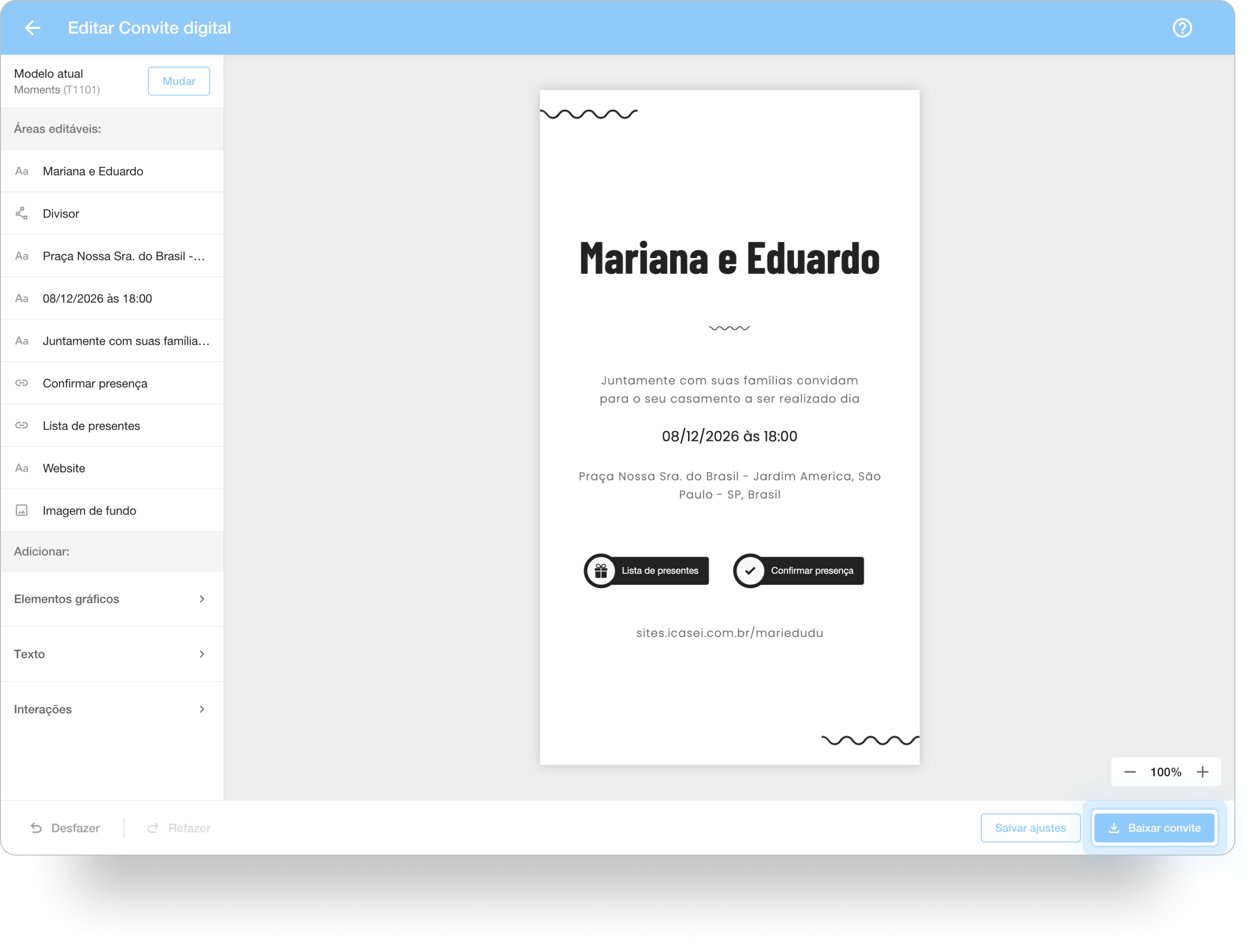Click Refazer in the bottom bar
The width and height of the screenshot is (1258, 952).
[x=189, y=828]
